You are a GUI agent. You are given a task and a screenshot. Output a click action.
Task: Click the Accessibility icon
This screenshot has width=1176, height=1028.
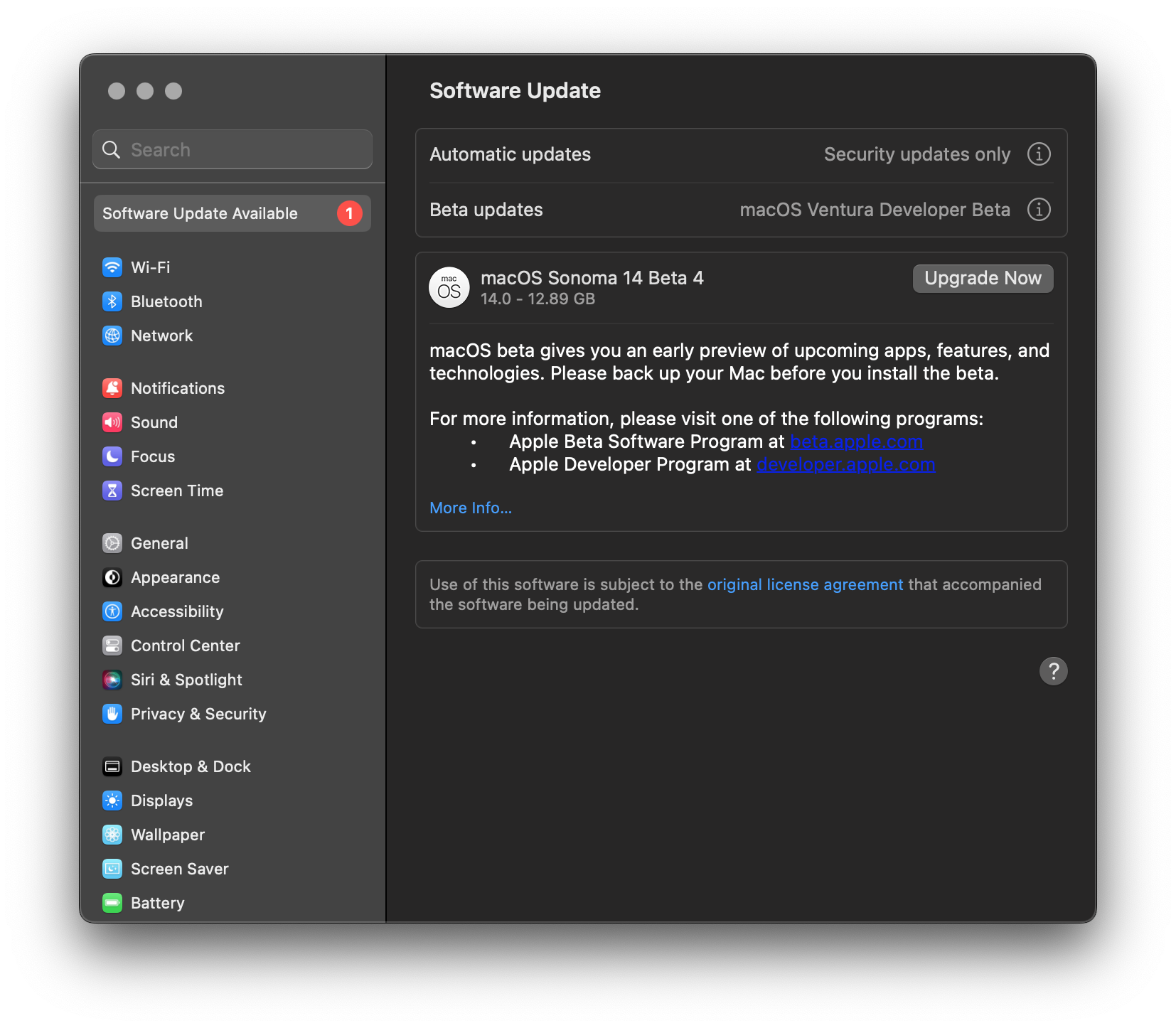pyautogui.click(x=112, y=611)
